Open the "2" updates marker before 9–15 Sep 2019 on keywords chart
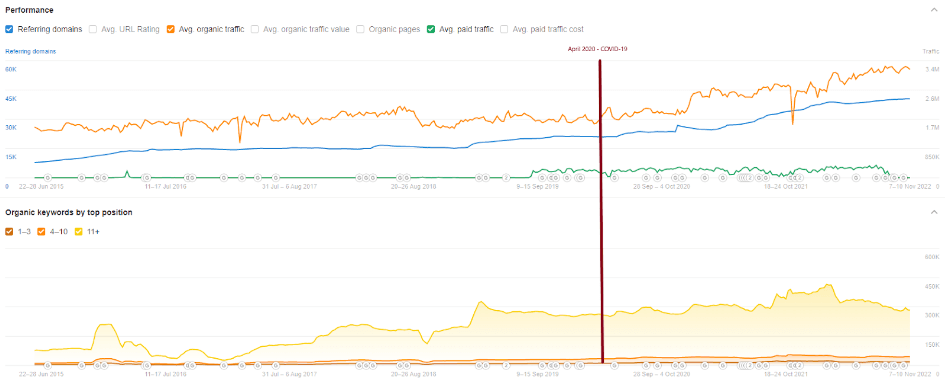The image size is (947, 390). click(x=506, y=365)
